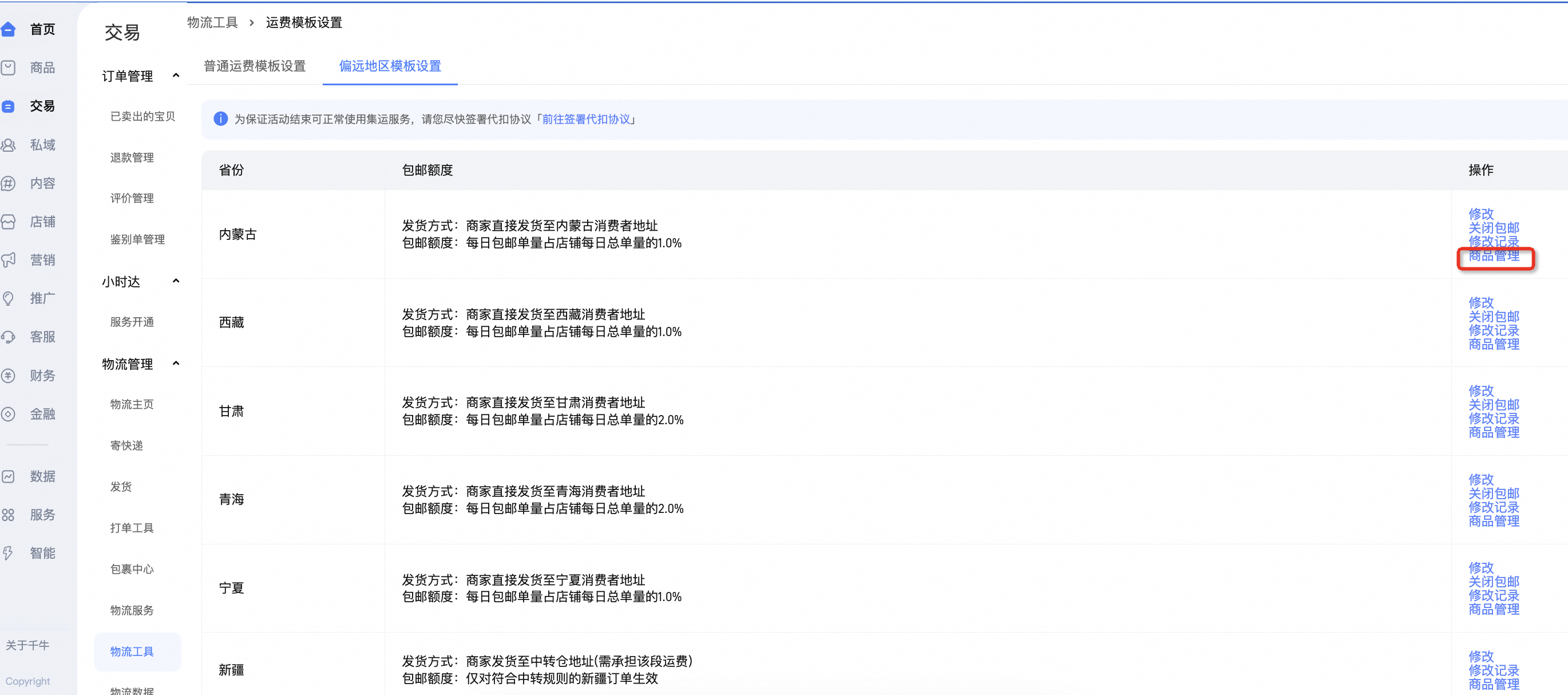
Task: Open 服务开通 under 小时达
Action: click(132, 322)
